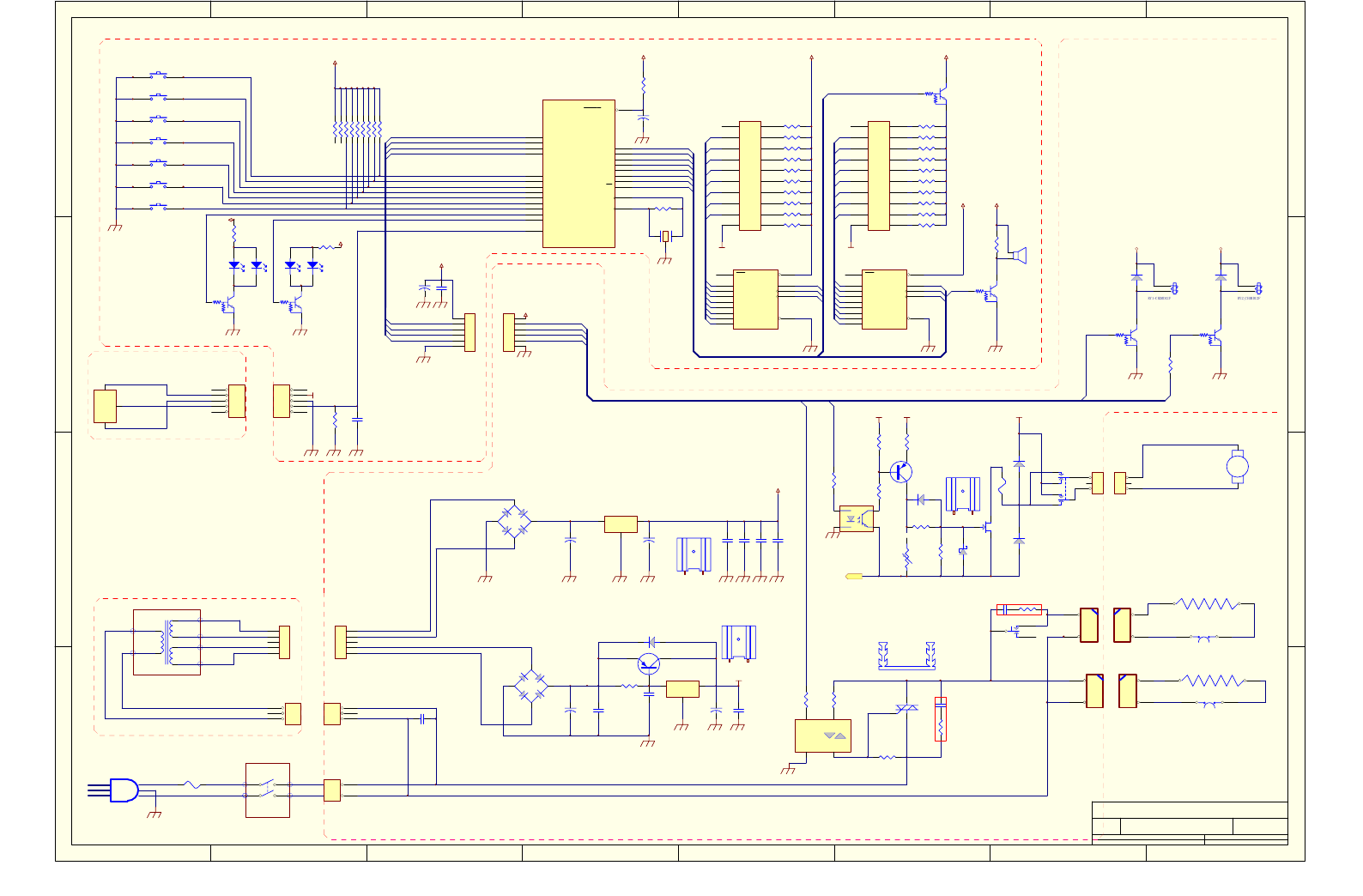Select the double-pole mains switch box
The image size is (1363, 896).
(268, 790)
